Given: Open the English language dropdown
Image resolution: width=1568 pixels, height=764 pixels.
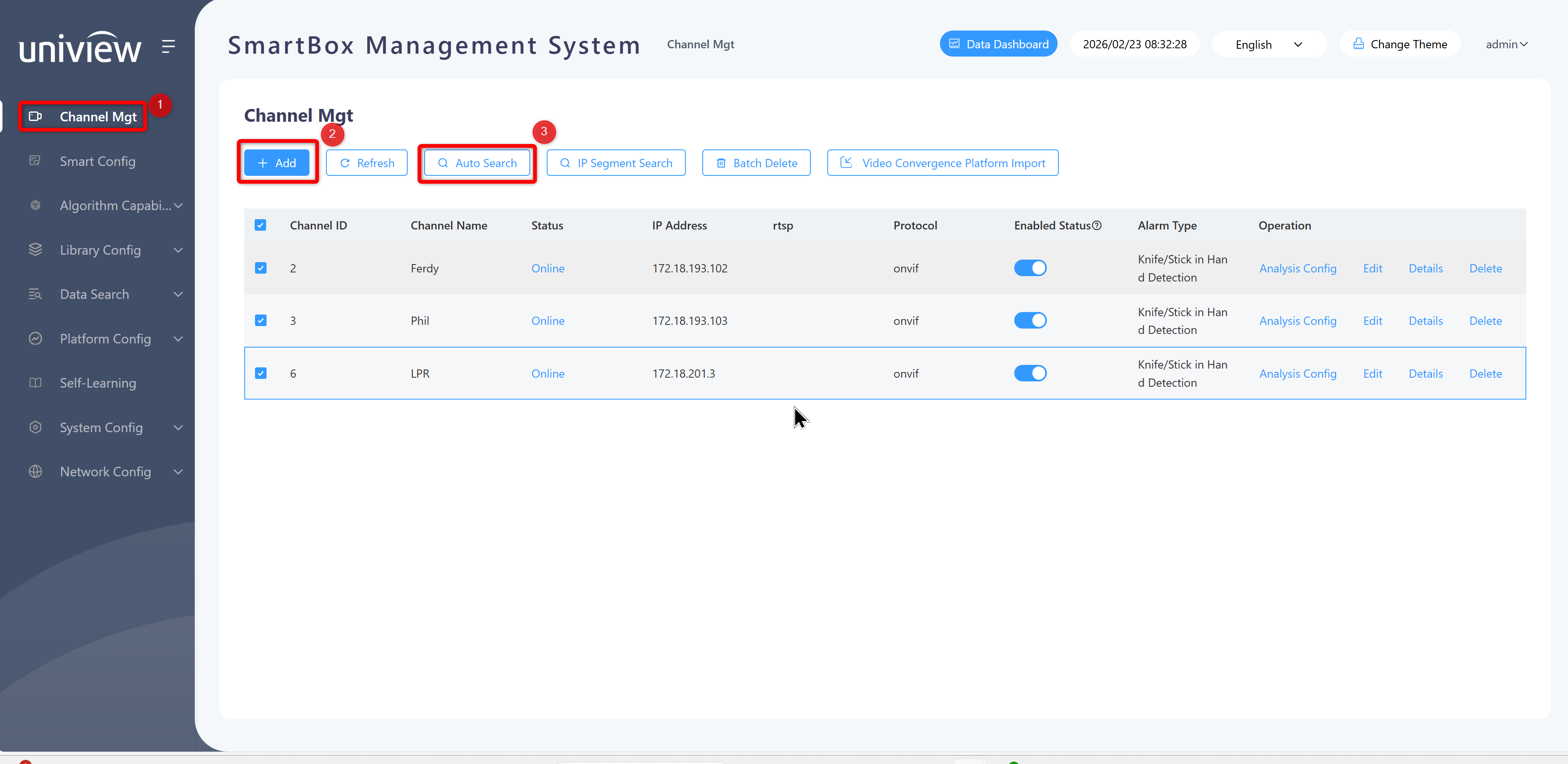Looking at the screenshot, I should point(1268,44).
